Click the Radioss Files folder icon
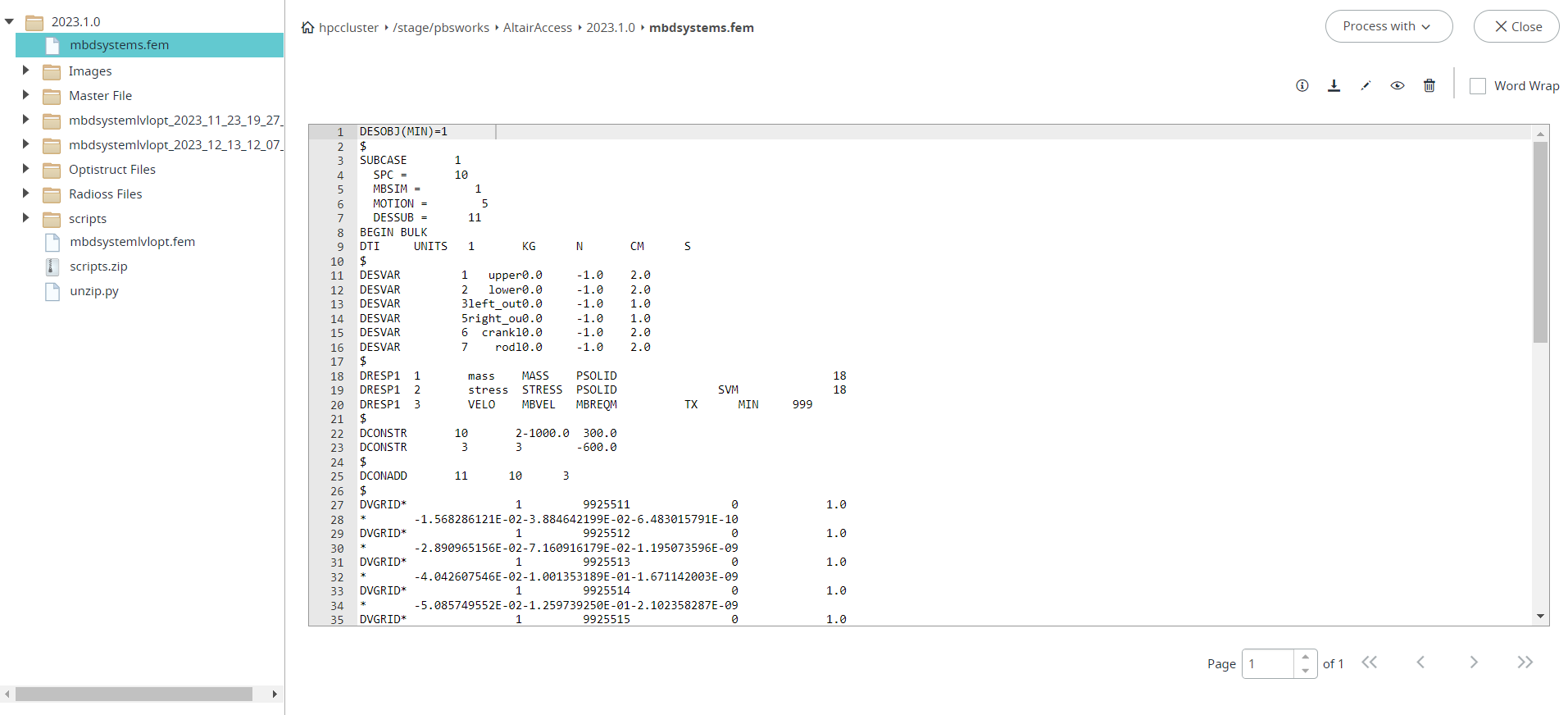 (x=52, y=194)
